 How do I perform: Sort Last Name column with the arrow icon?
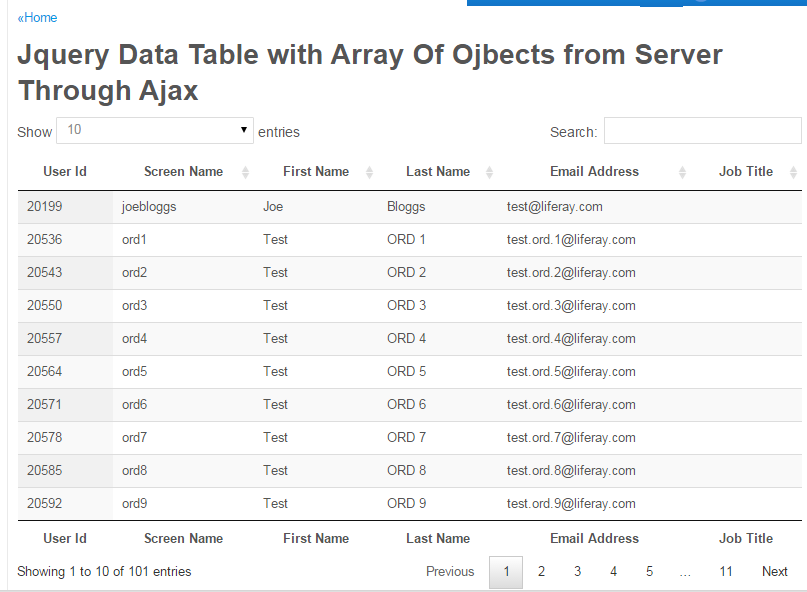point(489,171)
